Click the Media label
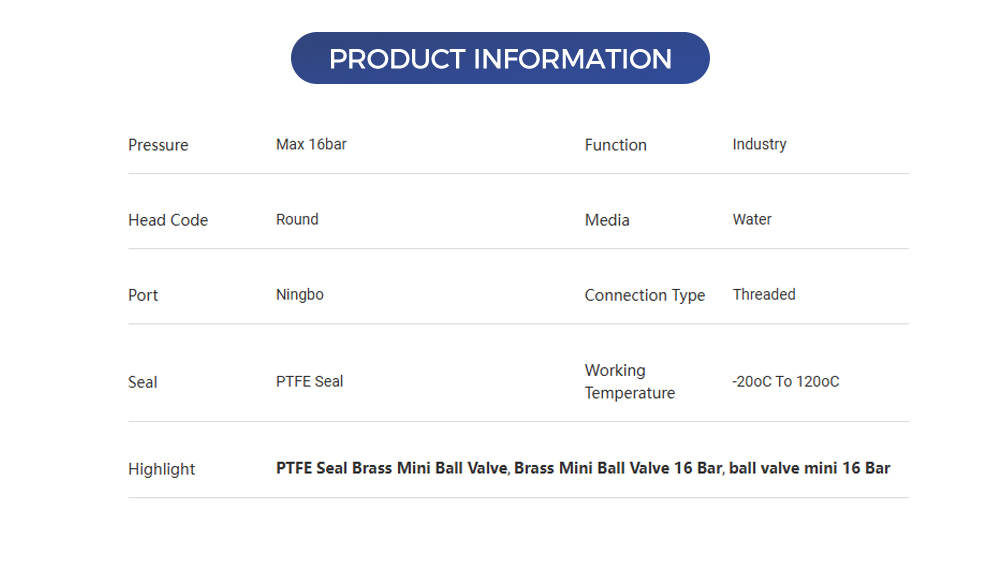Image resolution: width=1000 pixels, height=564 pixels. point(607,220)
